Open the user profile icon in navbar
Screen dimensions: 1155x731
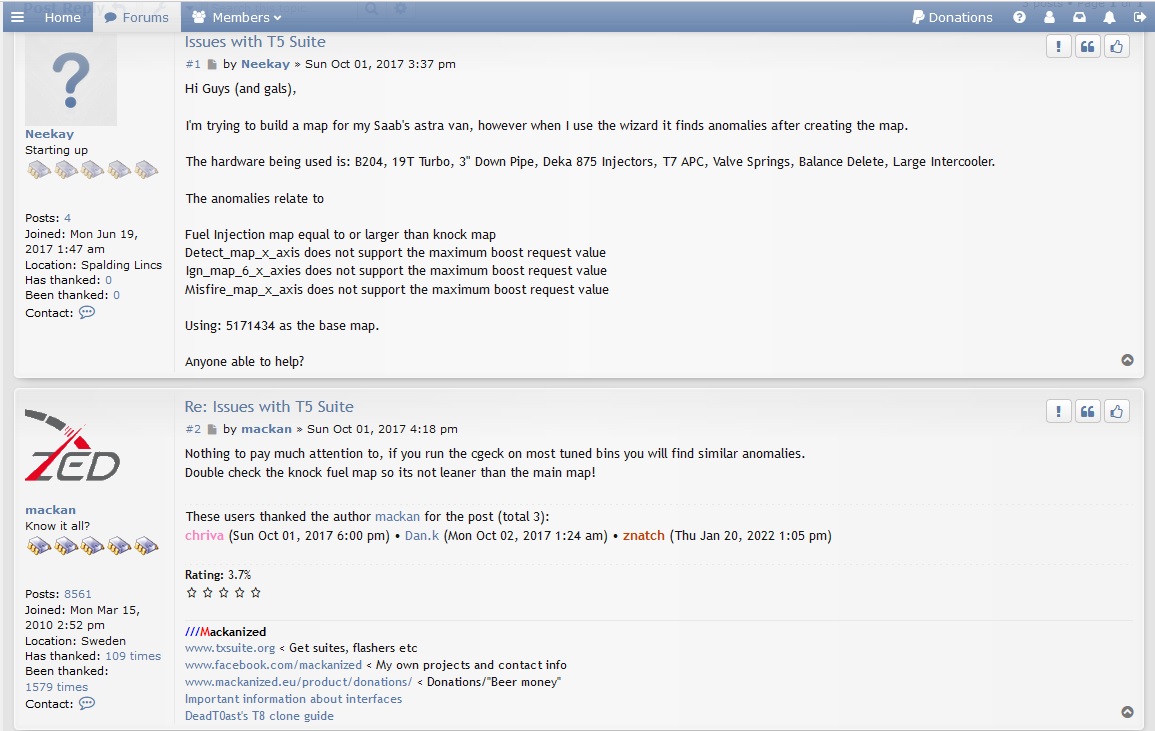coord(1050,17)
